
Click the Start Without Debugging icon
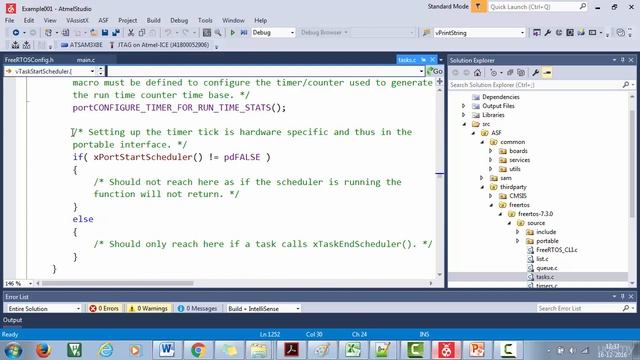coord(244,33)
